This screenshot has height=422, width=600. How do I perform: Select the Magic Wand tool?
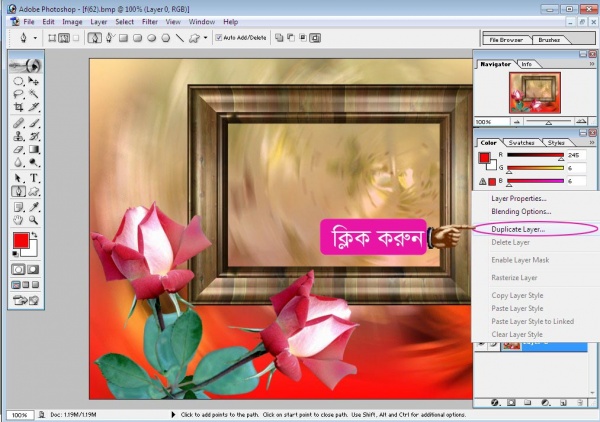click(34, 94)
